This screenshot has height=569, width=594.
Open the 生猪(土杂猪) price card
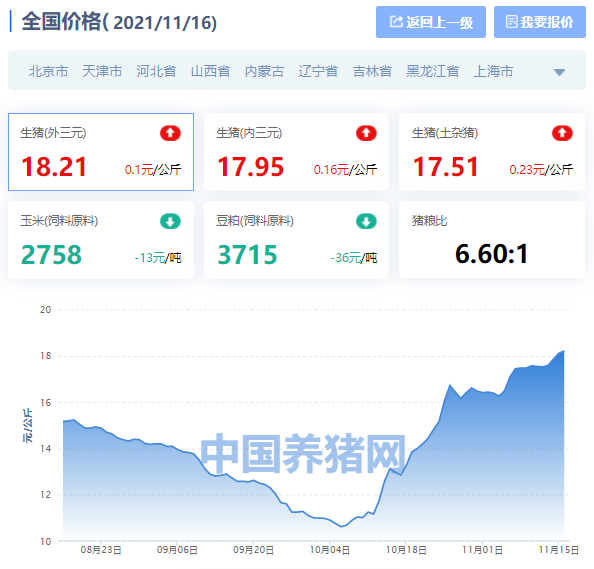tap(492, 152)
